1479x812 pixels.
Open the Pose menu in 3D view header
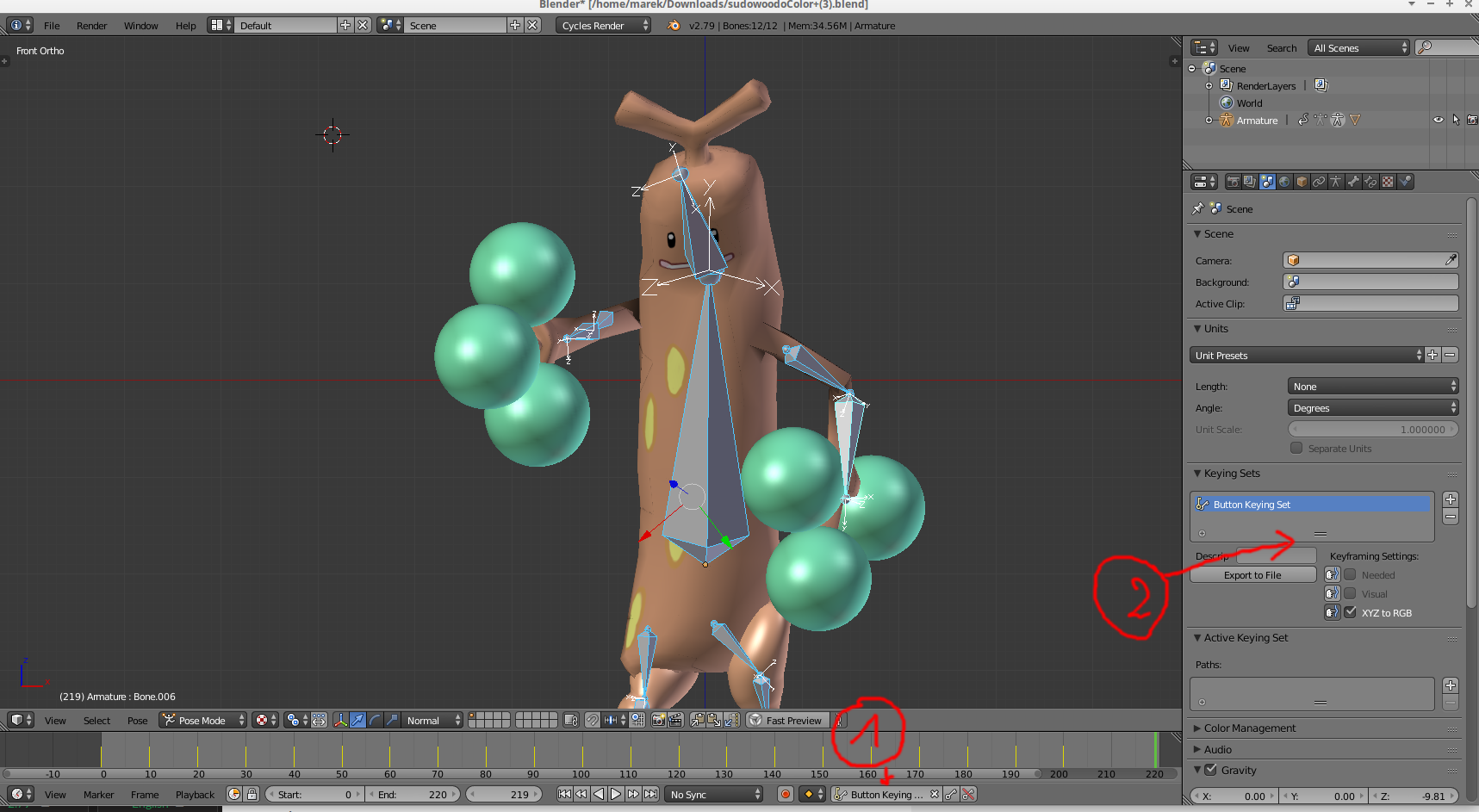[x=137, y=721]
